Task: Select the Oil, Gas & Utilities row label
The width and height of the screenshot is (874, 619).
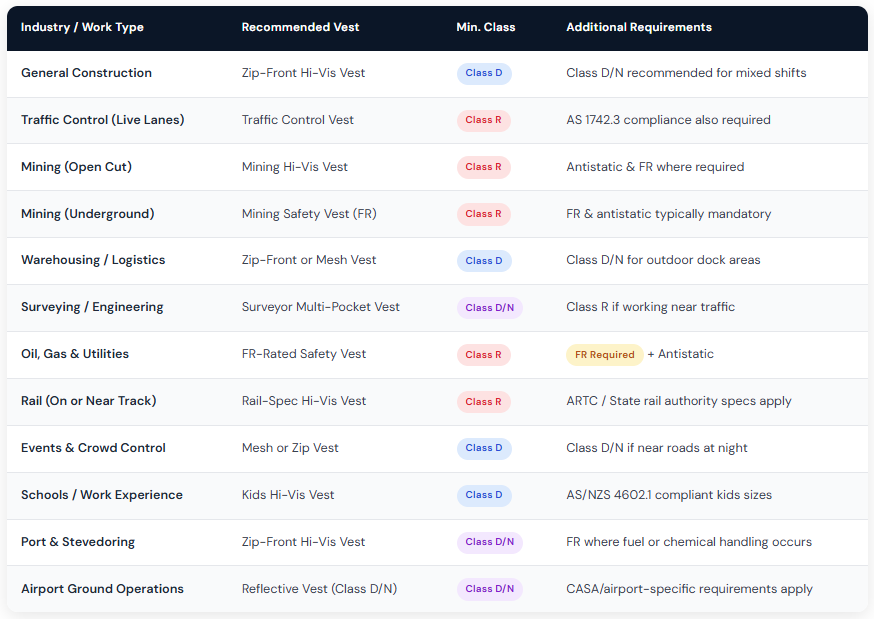Action: point(75,354)
